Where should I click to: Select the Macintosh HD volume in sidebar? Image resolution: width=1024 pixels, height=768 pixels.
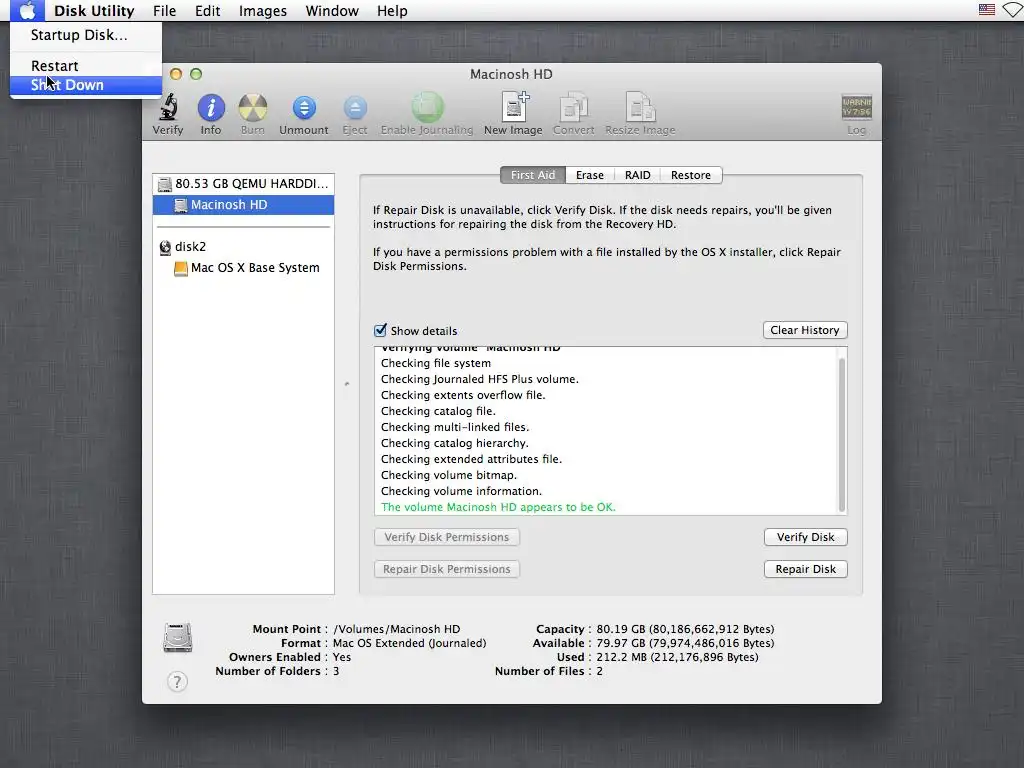click(x=244, y=204)
